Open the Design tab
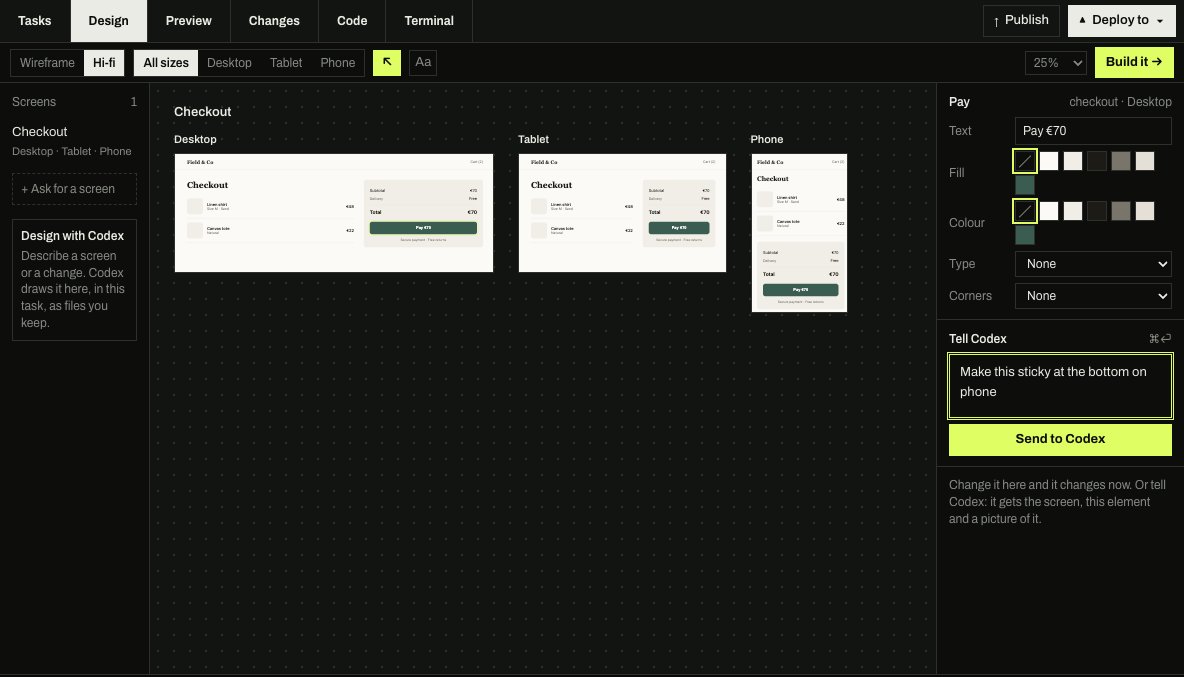Viewport: 1184px width, 677px height. tap(109, 20)
